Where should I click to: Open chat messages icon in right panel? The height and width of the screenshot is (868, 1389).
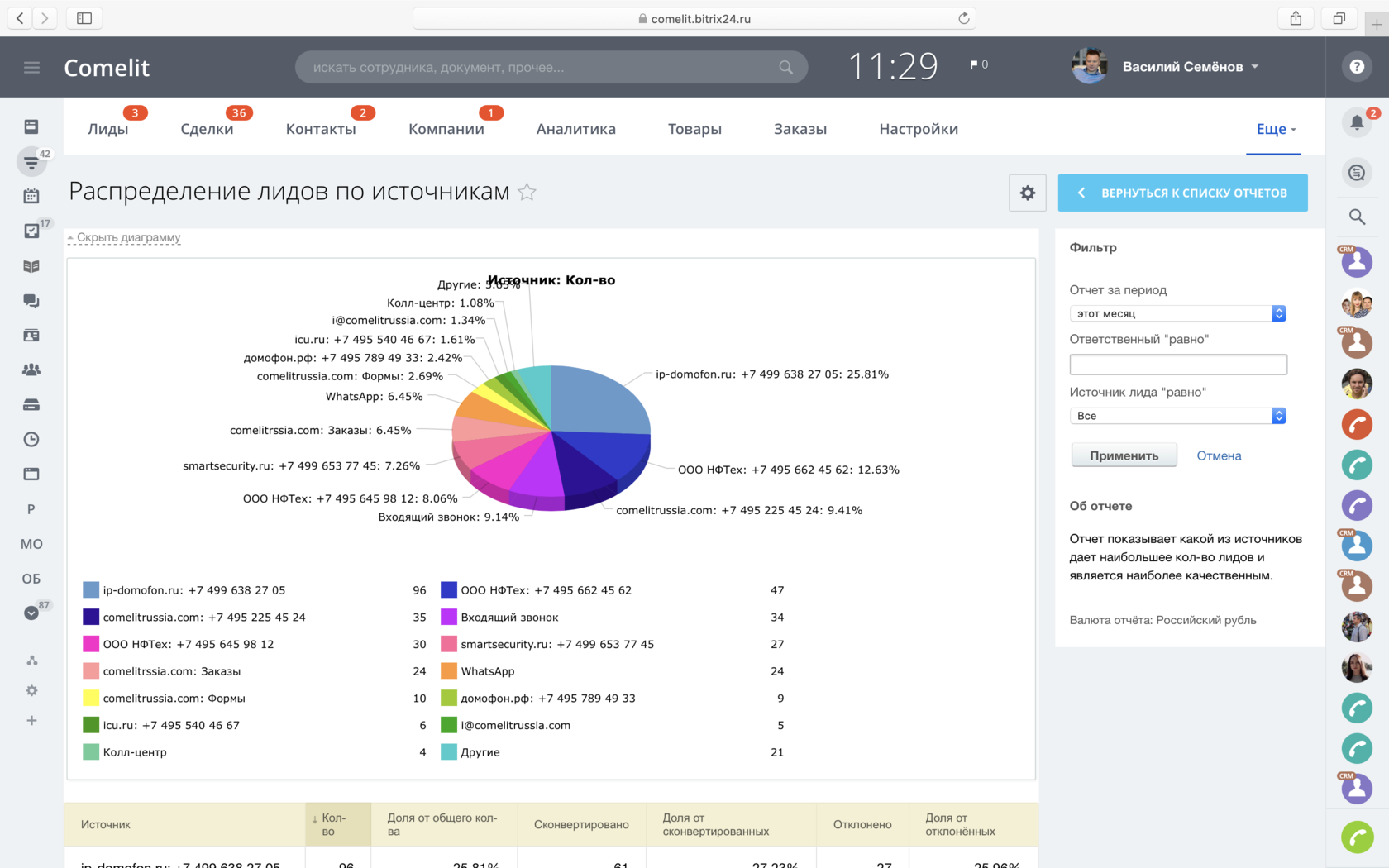click(1357, 173)
